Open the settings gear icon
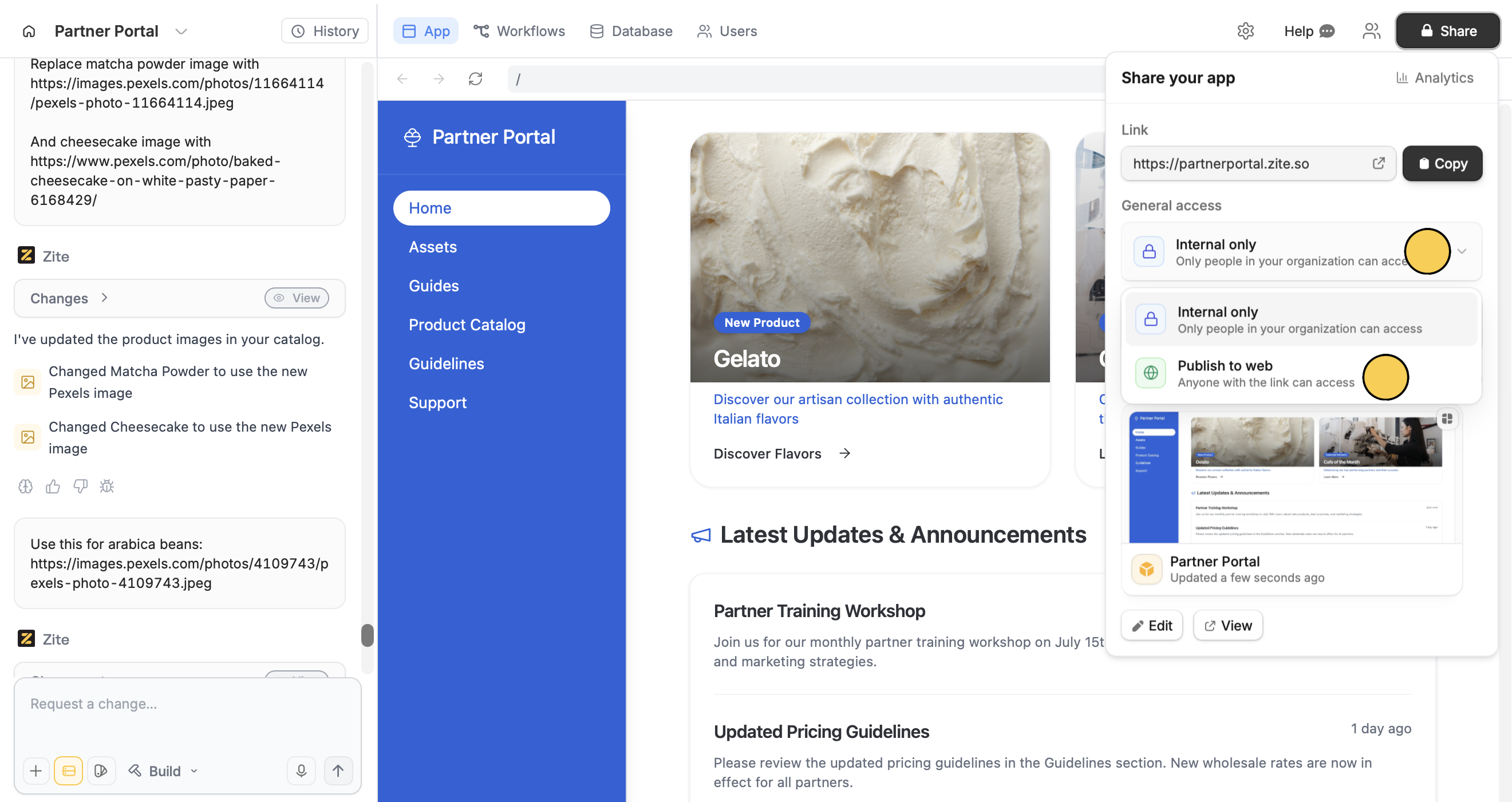The width and height of the screenshot is (1512, 802). tap(1245, 31)
